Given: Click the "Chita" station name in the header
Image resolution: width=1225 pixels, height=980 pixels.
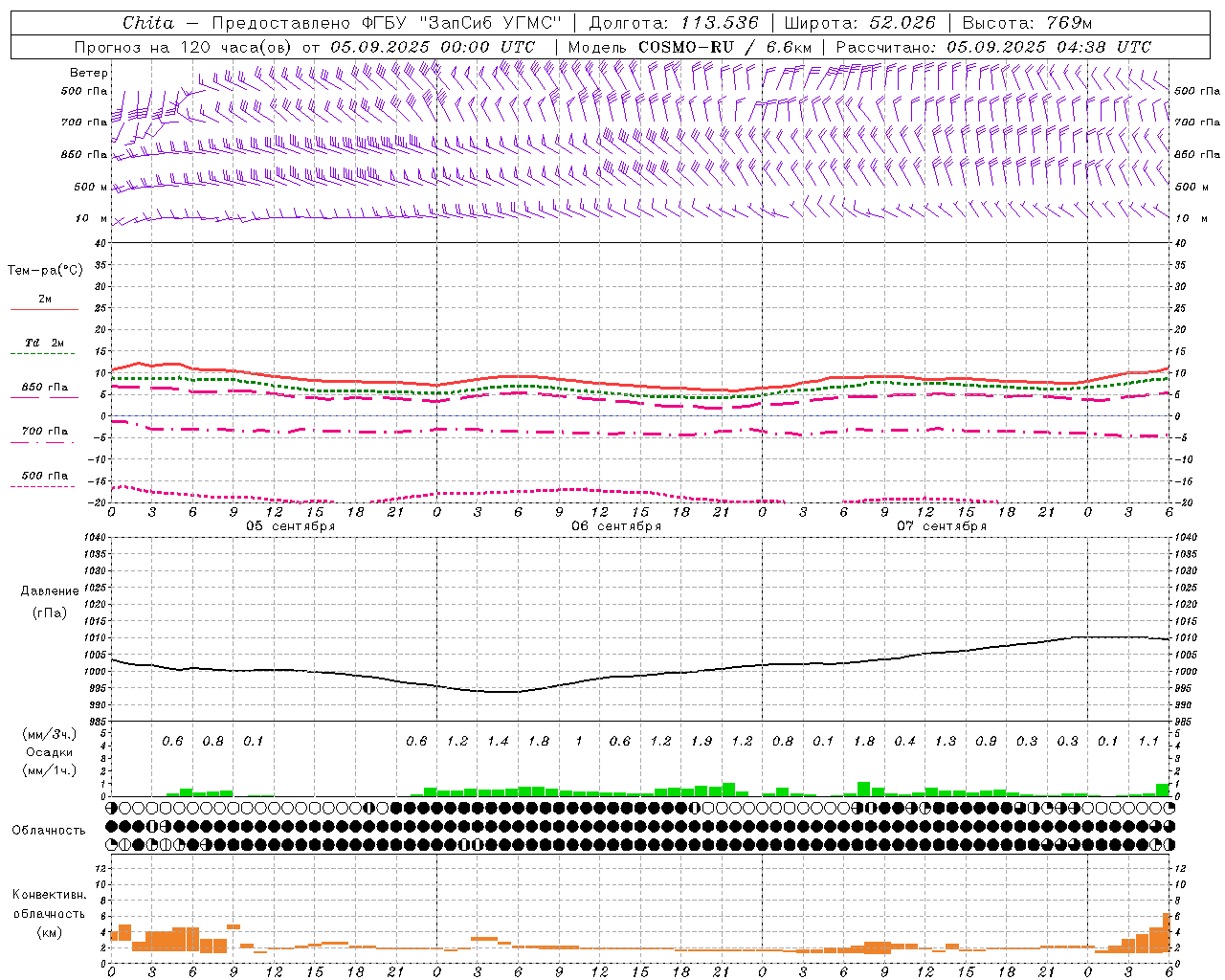Looking at the screenshot, I should coord(148,22).
